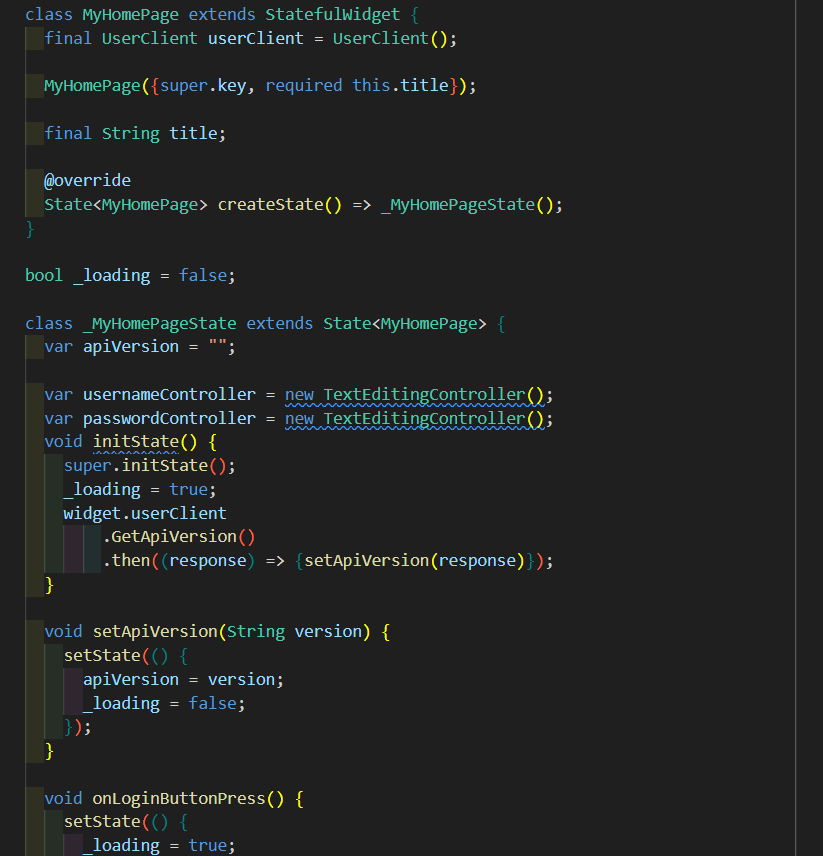
Task: Click the @override annotation
Action: 87,180
